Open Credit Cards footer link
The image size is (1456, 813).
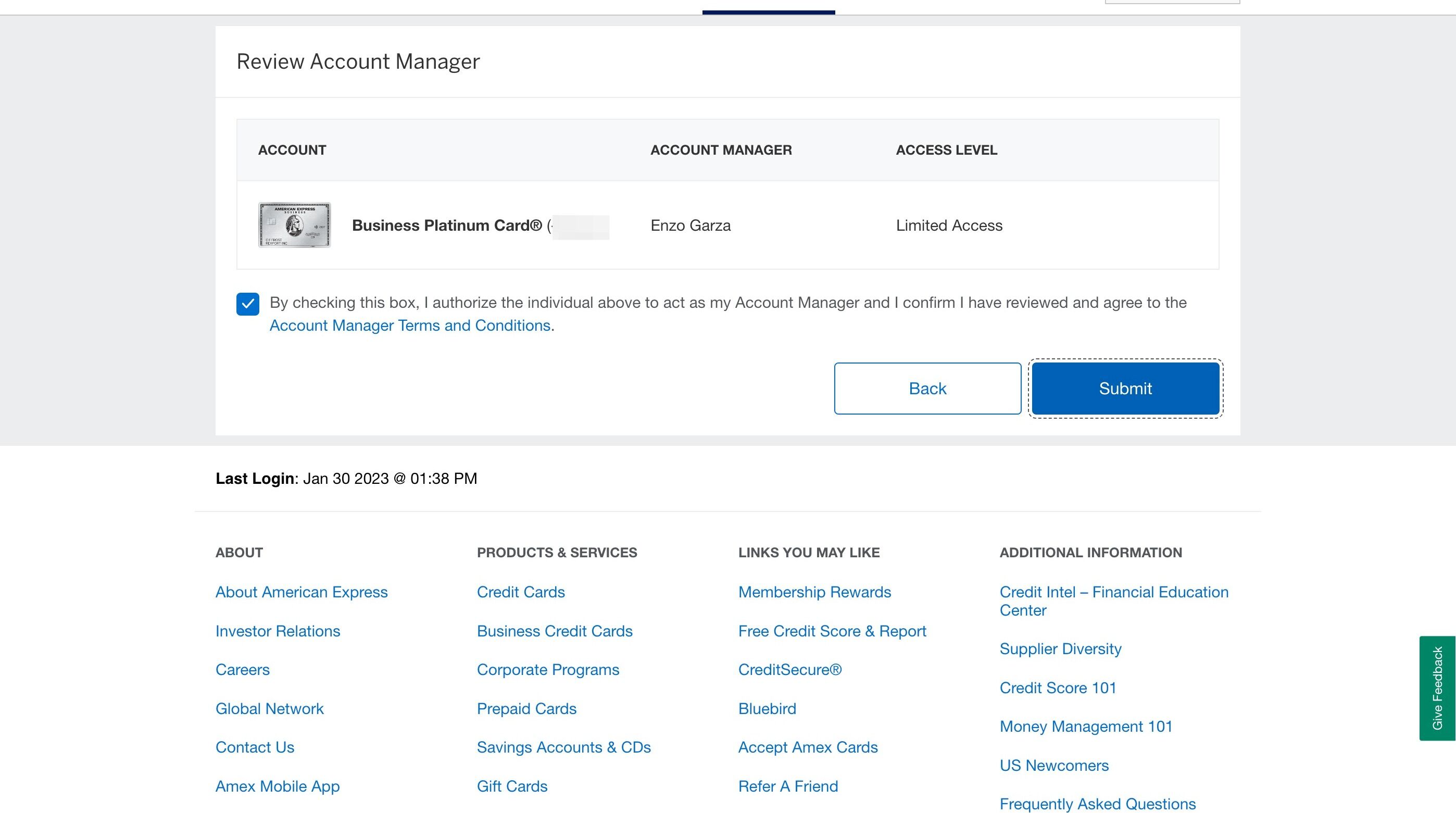coord(521,592)
